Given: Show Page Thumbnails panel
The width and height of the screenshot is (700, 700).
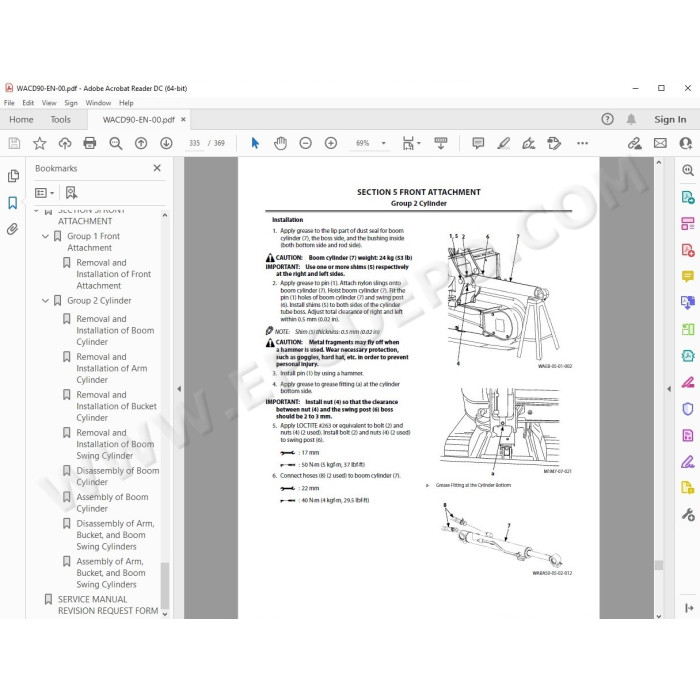Looking at the screenshot, I should pos(13,176).
